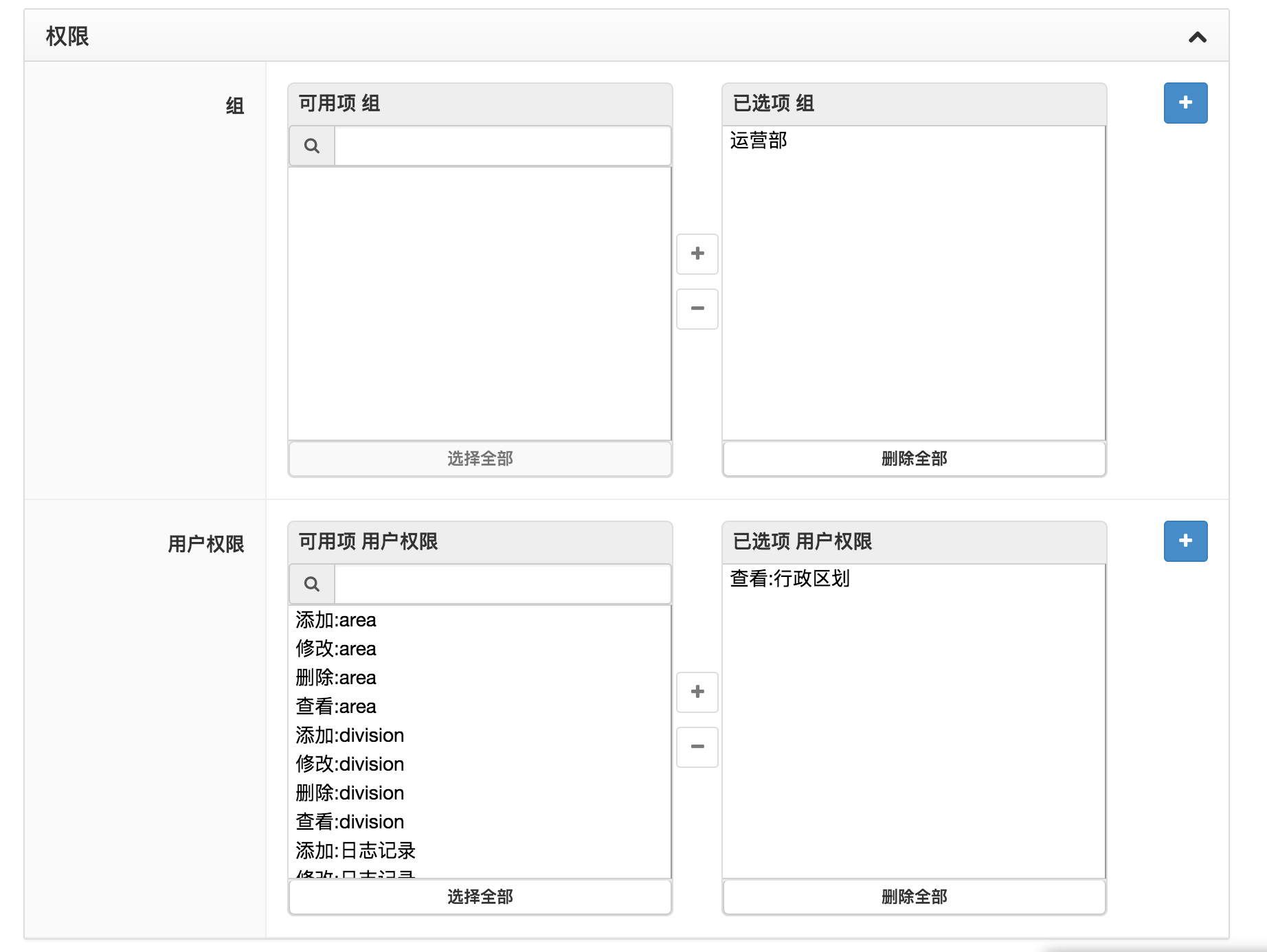Click the 已选项 用户权限 list header
Viewport: 1267px width, 952px height.
pyautogui.click(x=914, y=542)
